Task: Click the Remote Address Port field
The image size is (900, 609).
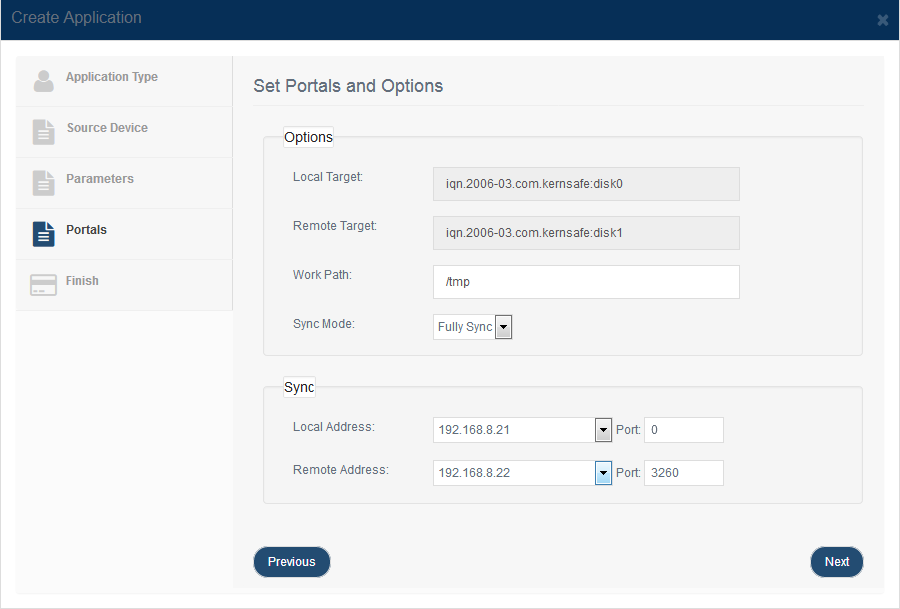Action: [x=684, y=473]
